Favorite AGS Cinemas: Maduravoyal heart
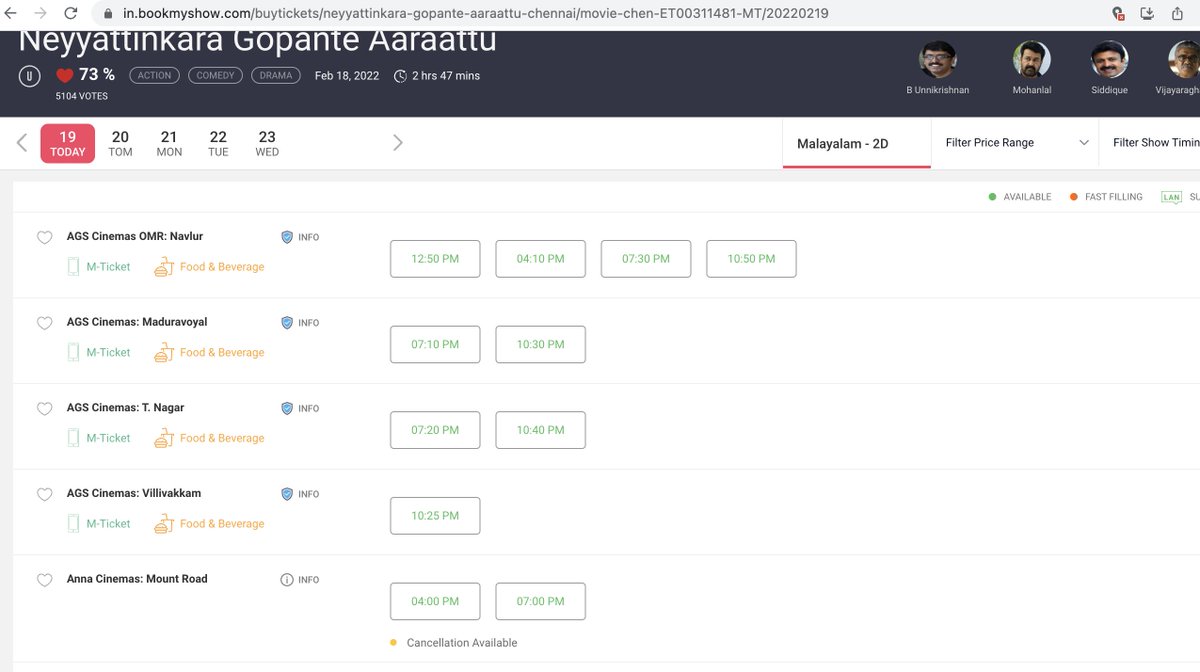 44,324
